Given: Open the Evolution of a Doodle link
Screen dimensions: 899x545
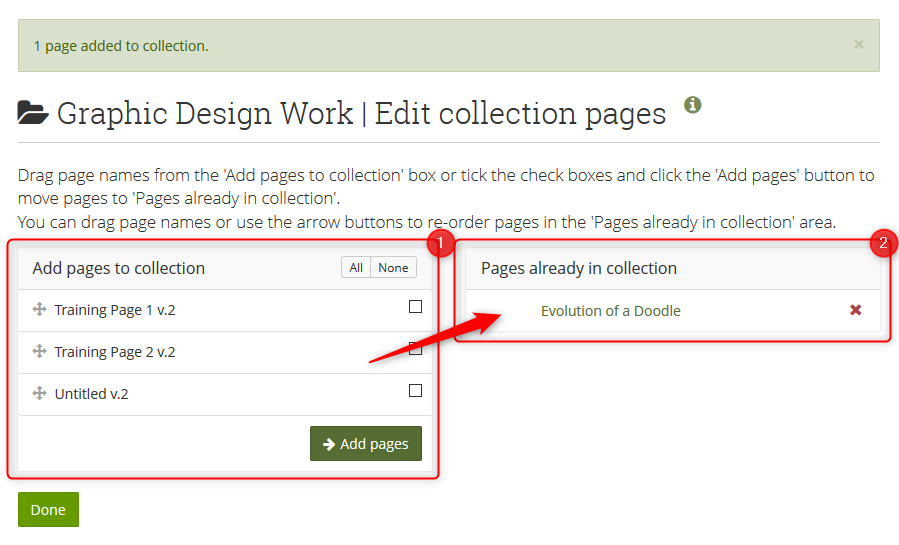Looking at the screenshot, I should (x=610, y=311).
